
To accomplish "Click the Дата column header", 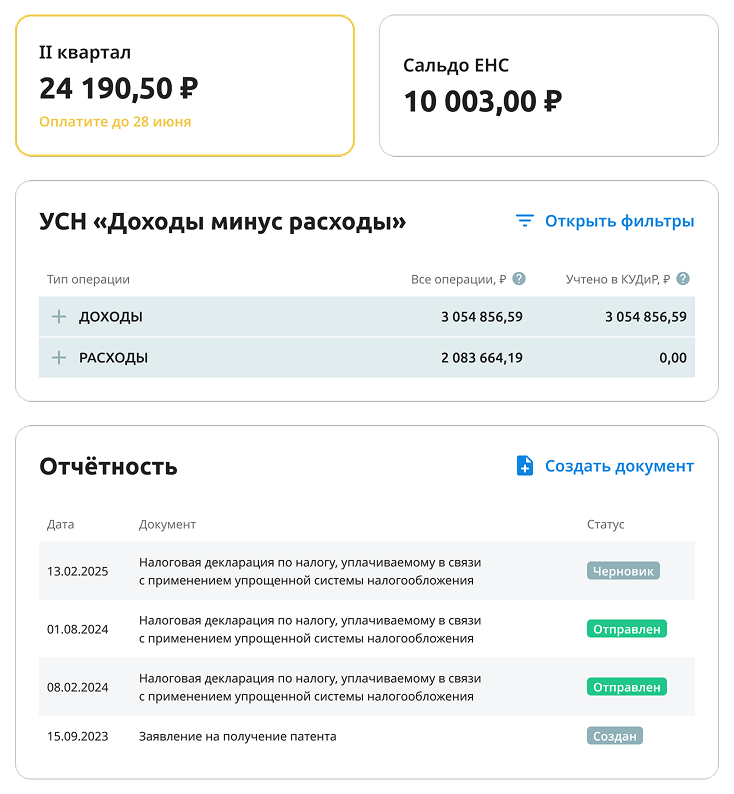I will point(60,524).
